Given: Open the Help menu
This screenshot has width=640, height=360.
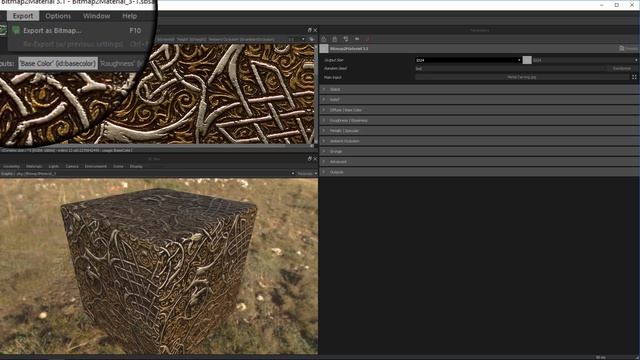Looking at the screenshot, I should tap(129, 16).
